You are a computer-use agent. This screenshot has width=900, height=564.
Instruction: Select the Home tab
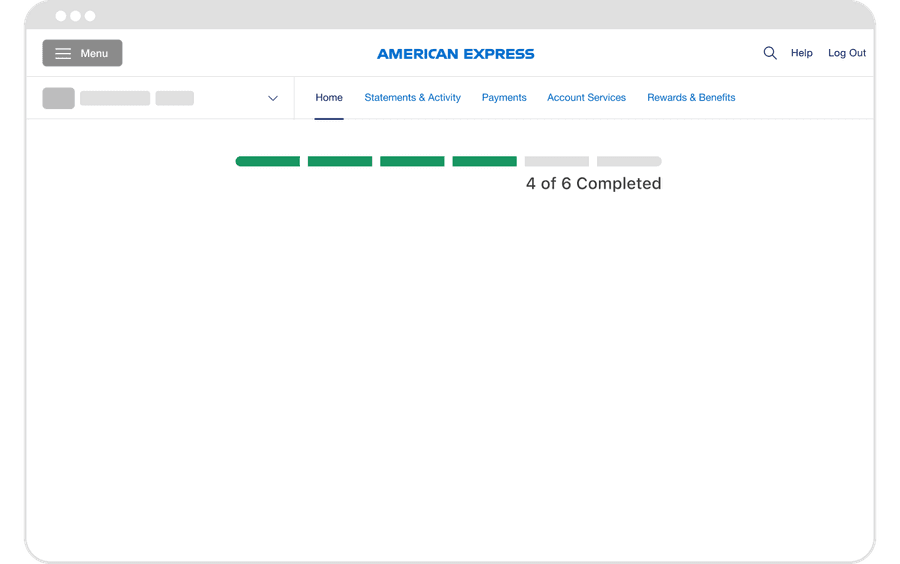[x=329, y=98]
